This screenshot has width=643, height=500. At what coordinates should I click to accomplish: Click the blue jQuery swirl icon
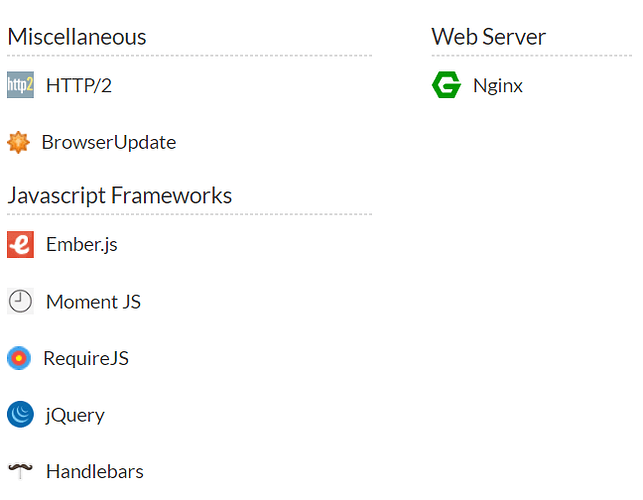pos(20,414)
